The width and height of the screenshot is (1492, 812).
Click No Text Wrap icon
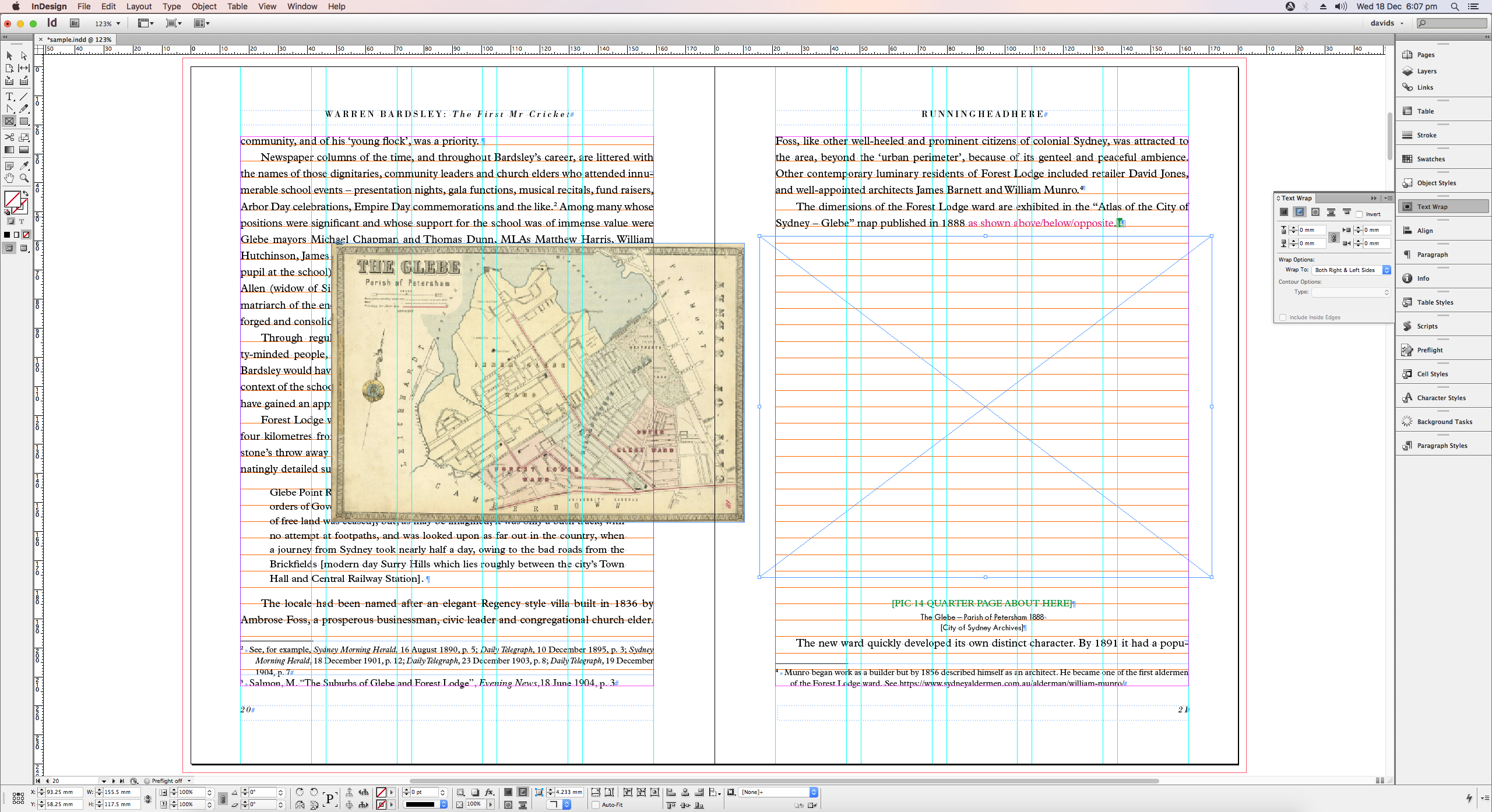[x=1284, y=213]
